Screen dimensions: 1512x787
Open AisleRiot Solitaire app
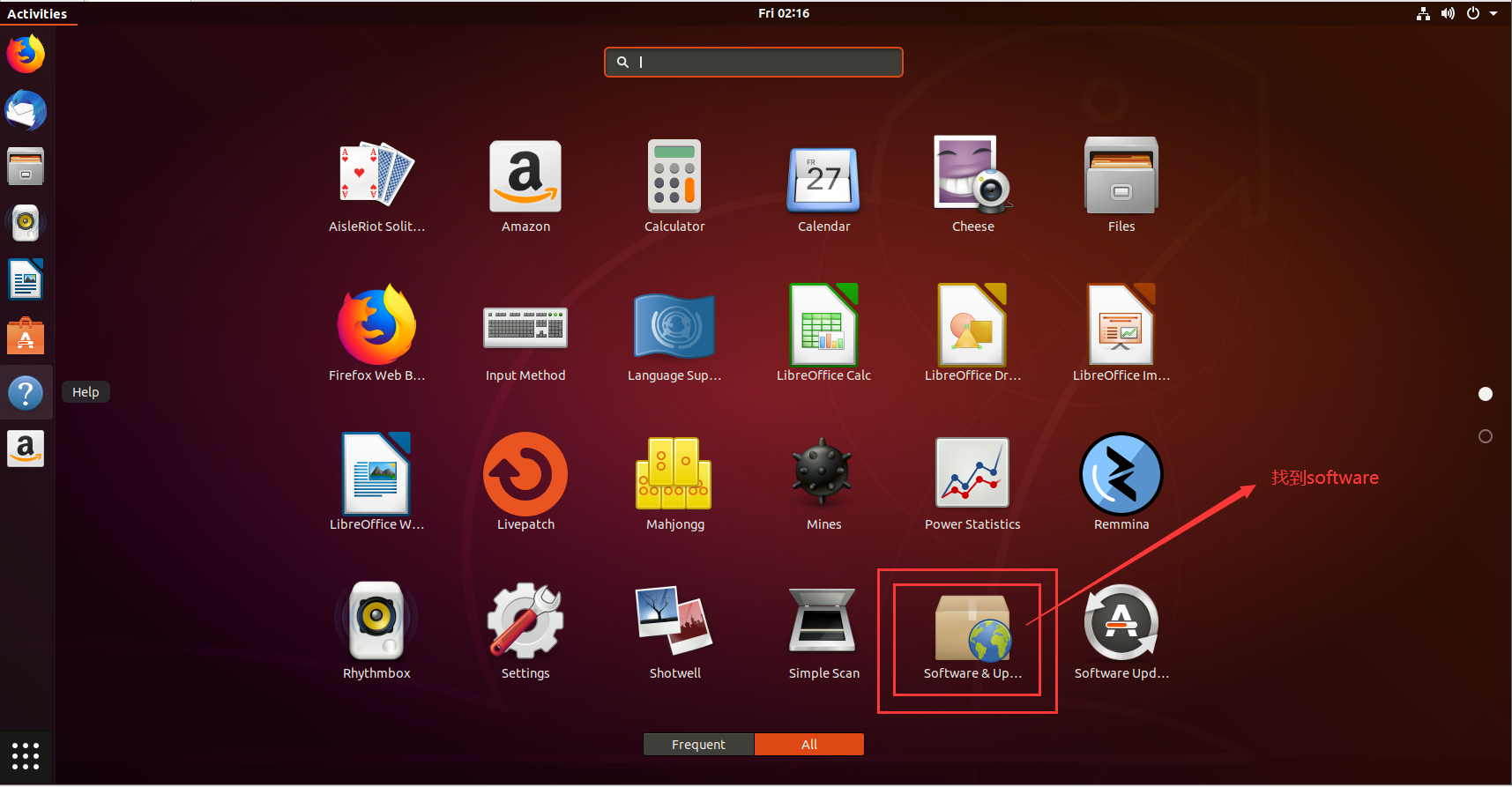[x=376, y=185]
